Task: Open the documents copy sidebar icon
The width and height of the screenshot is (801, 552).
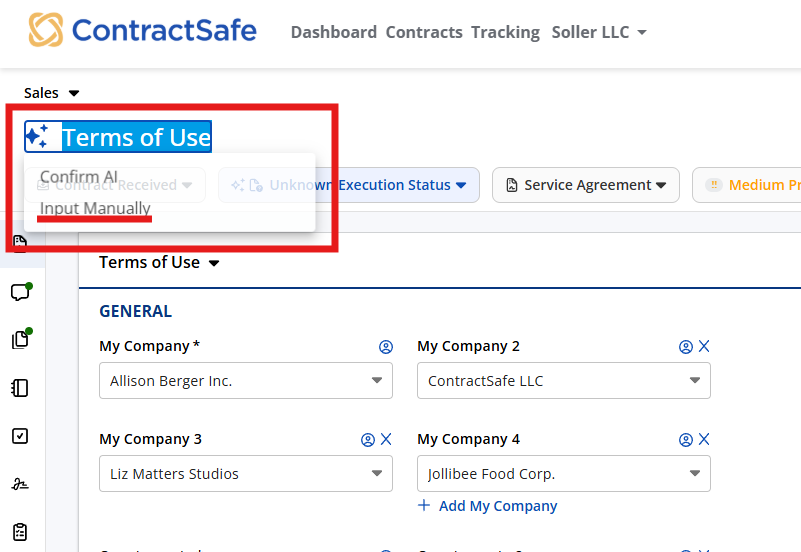Action: click(x=20, y=339)
